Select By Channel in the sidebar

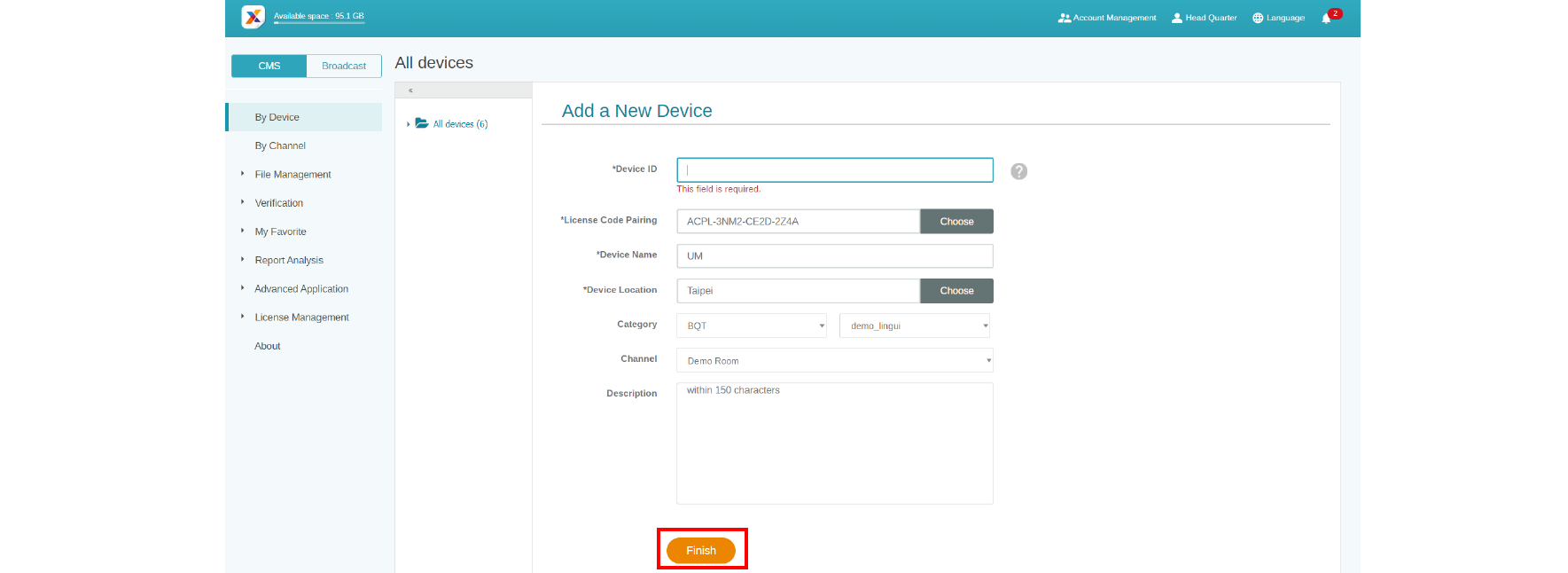click(x=280, y=145)
